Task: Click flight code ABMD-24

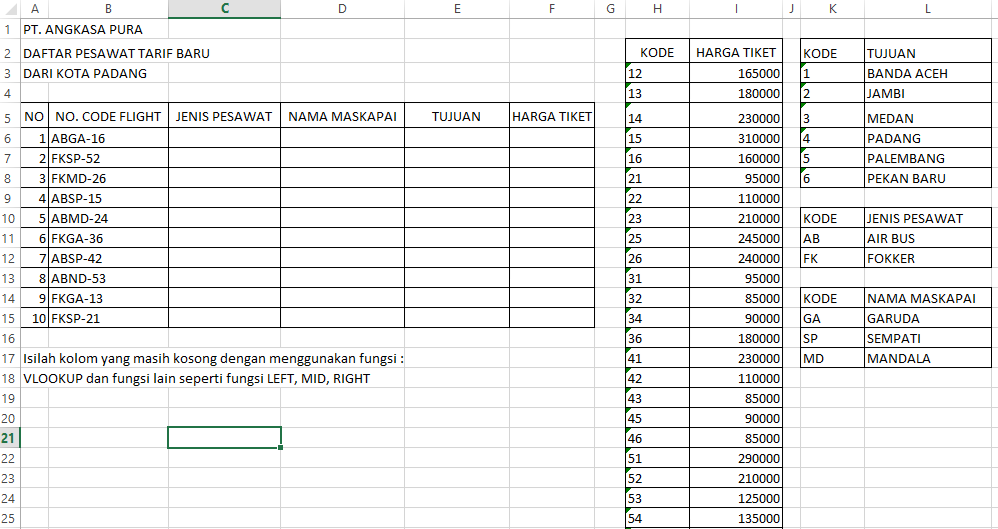Action: pos(108,218)
